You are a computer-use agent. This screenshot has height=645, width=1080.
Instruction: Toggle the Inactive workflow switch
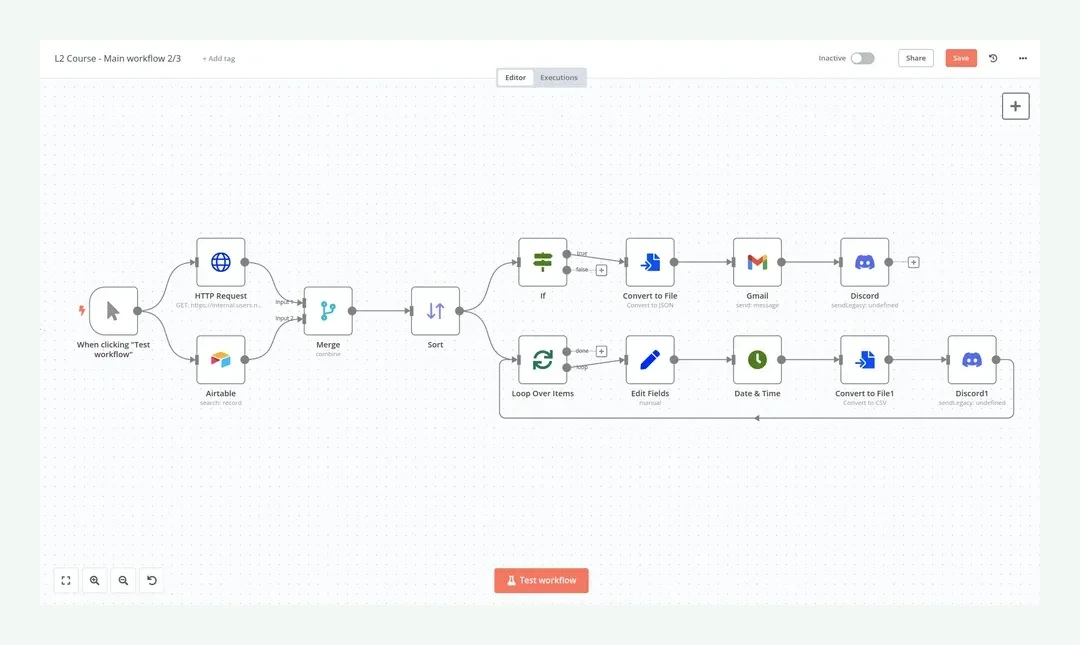point(862,58)
